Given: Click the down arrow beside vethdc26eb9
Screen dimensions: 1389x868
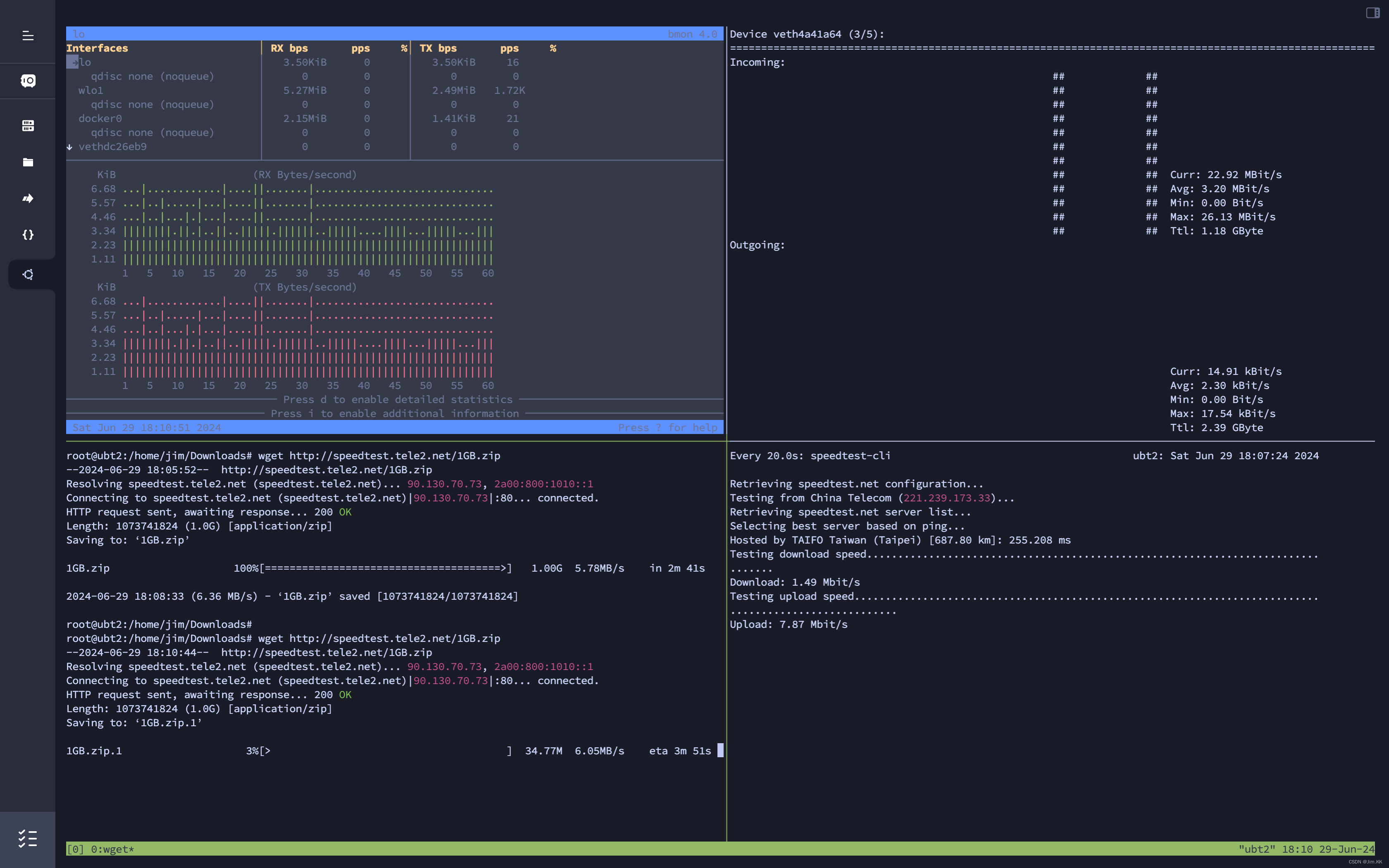Looking at the screenshot, I should pyautogui.click(x=69, y=147).
